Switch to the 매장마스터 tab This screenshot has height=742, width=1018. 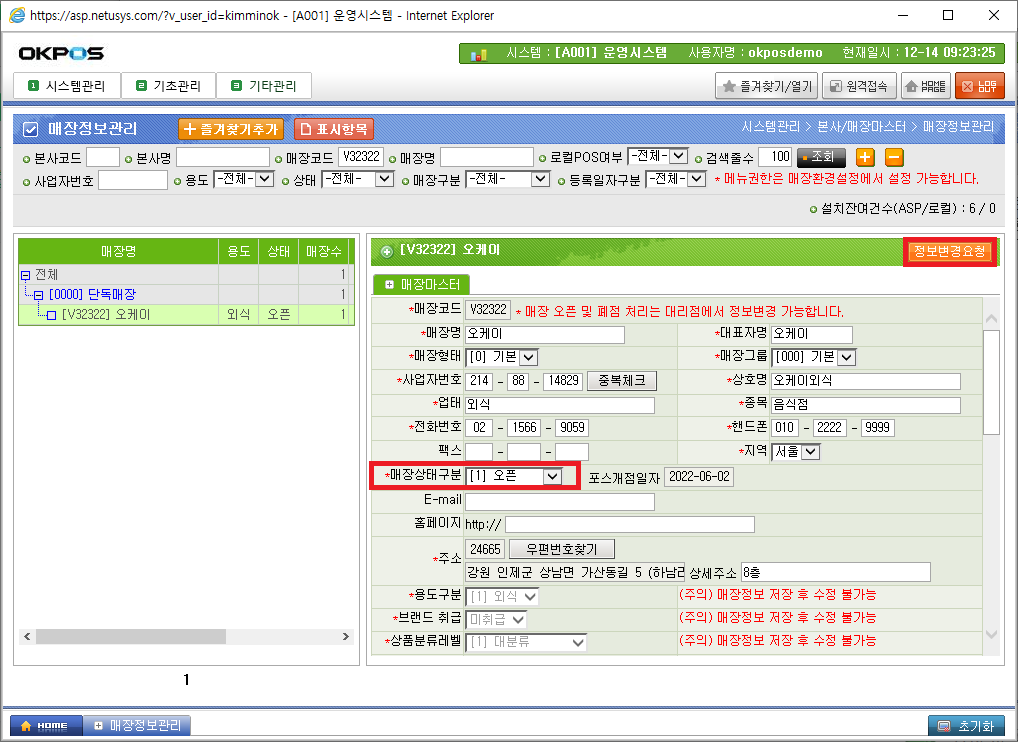tap(421, 285)
